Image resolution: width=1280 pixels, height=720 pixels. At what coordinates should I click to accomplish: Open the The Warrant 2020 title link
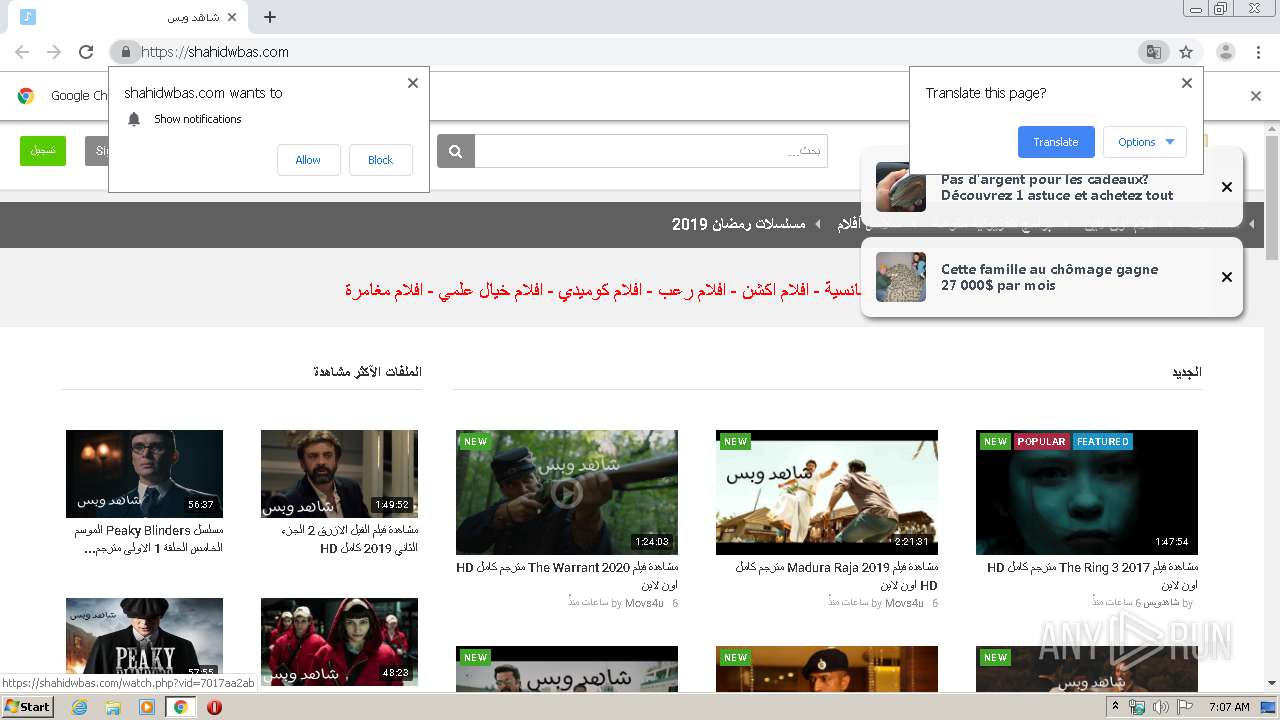coord(567,576)
